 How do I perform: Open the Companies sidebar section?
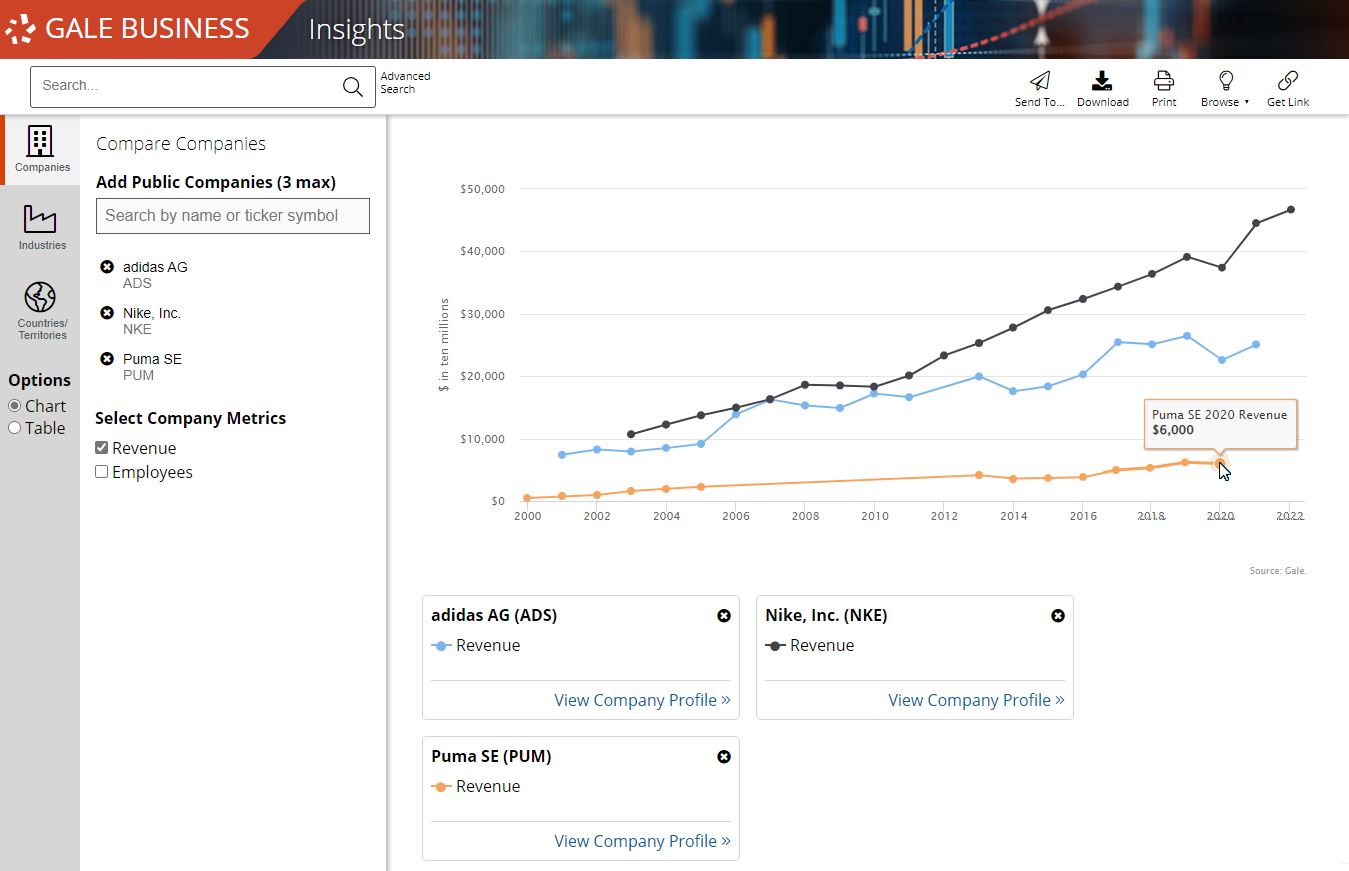(x=42, y=149)
